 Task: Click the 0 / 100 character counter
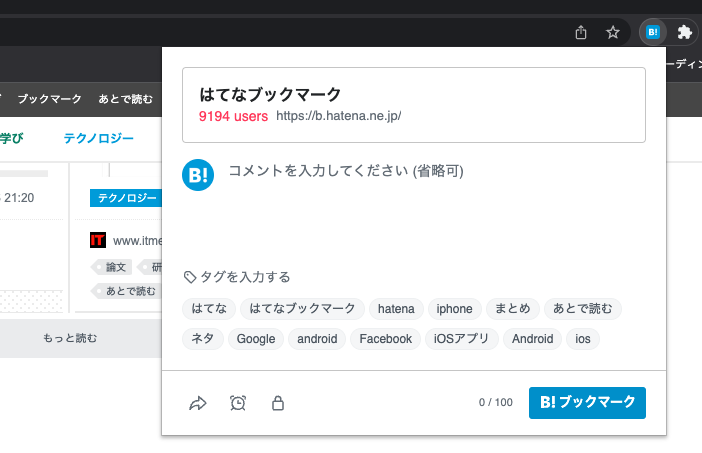coord(496,402)
